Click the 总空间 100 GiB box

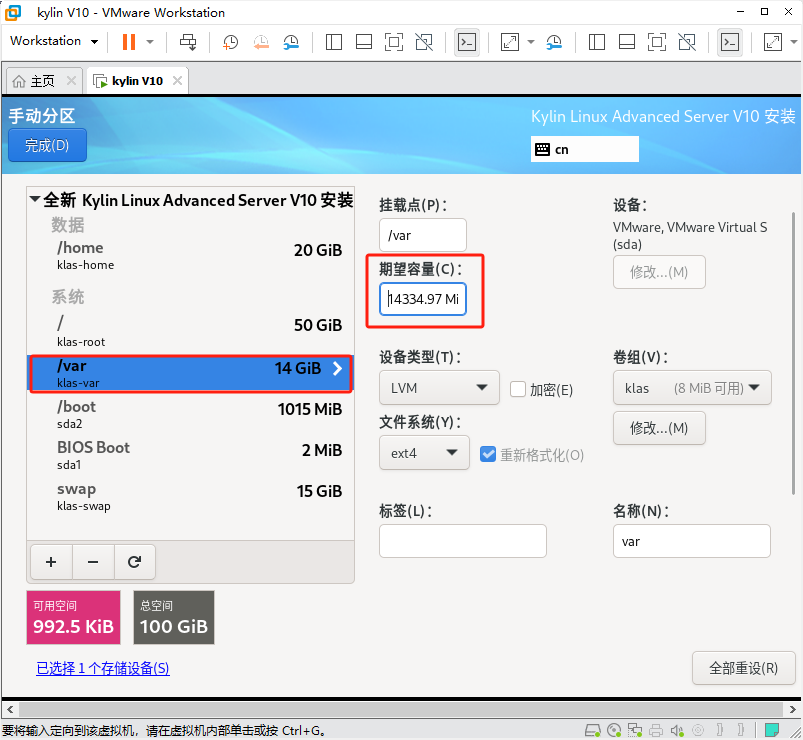[x=174, y=617]
